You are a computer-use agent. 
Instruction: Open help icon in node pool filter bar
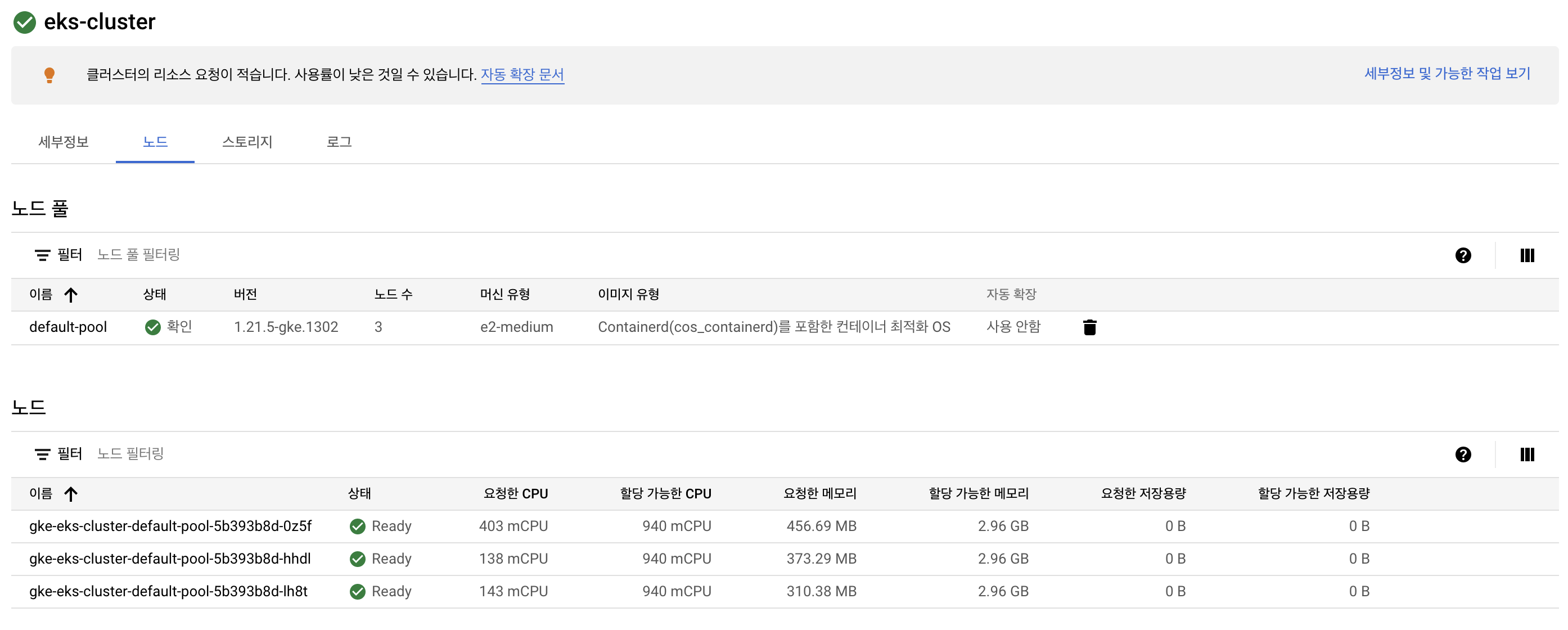click(1463, 255)
